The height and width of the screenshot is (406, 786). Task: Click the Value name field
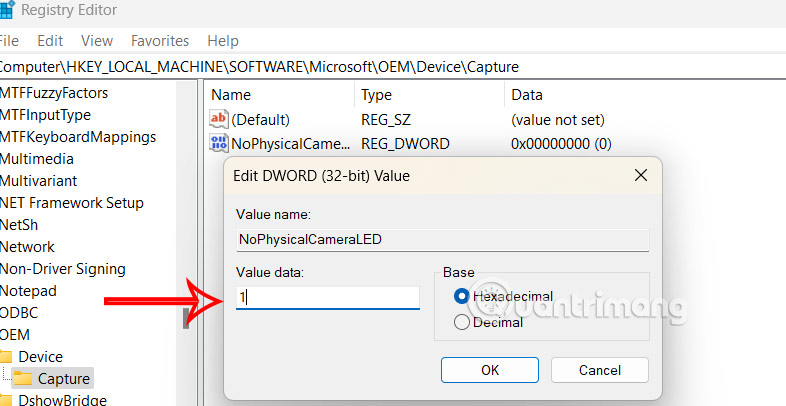pos(443,240)
